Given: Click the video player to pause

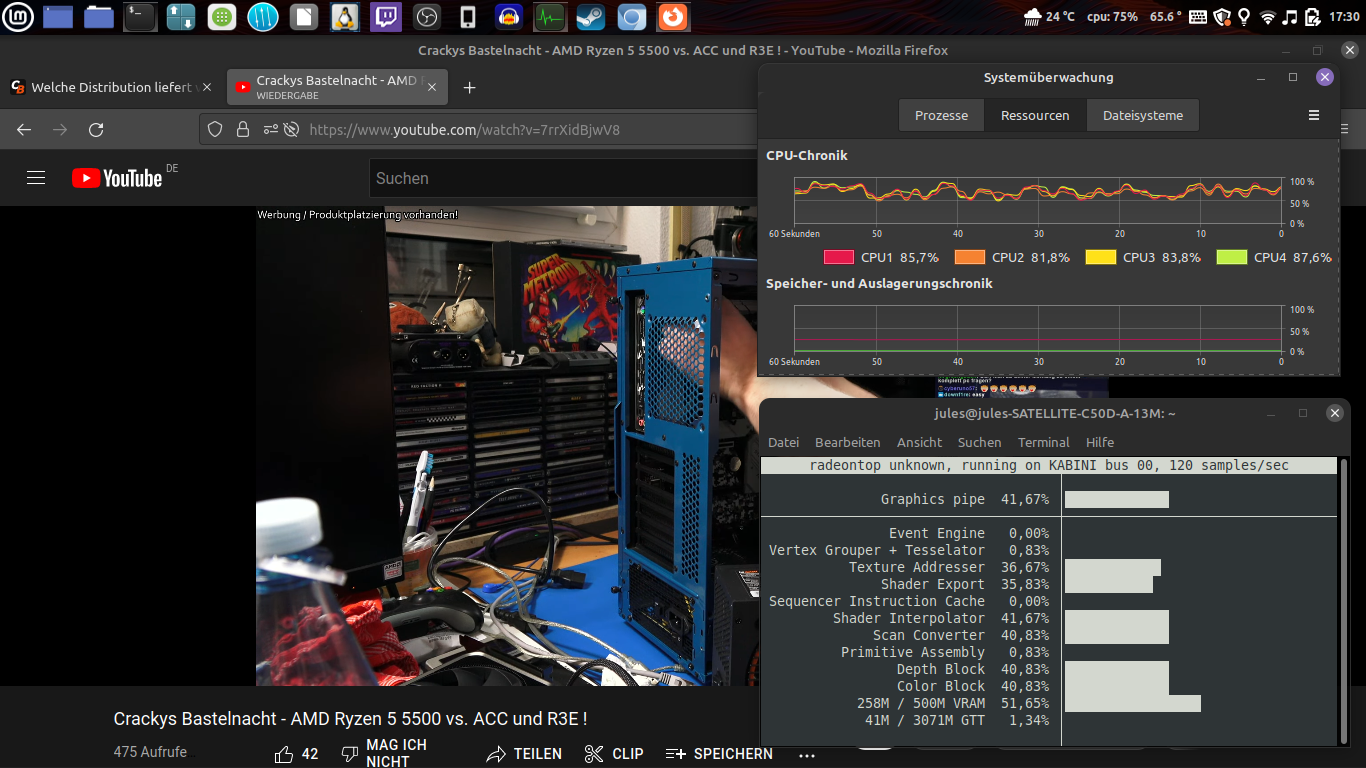Looking at the screenshot, I should (506, 446).
